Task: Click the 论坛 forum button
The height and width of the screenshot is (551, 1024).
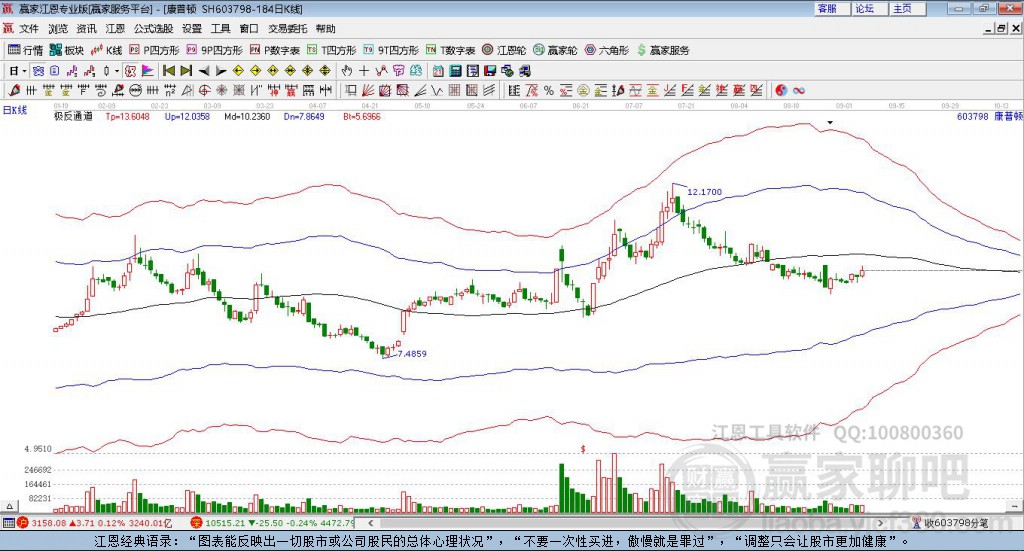Action: pyautogui.click(x=869, y=8)
